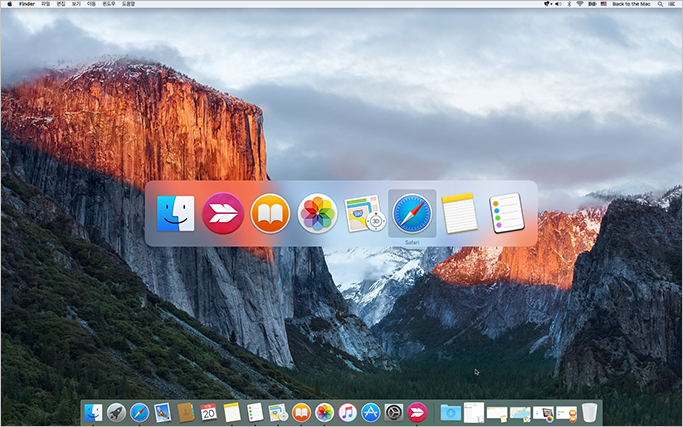Select Notes in the app switcher
The width and height of the screenshot is (683, 427).
459,214
